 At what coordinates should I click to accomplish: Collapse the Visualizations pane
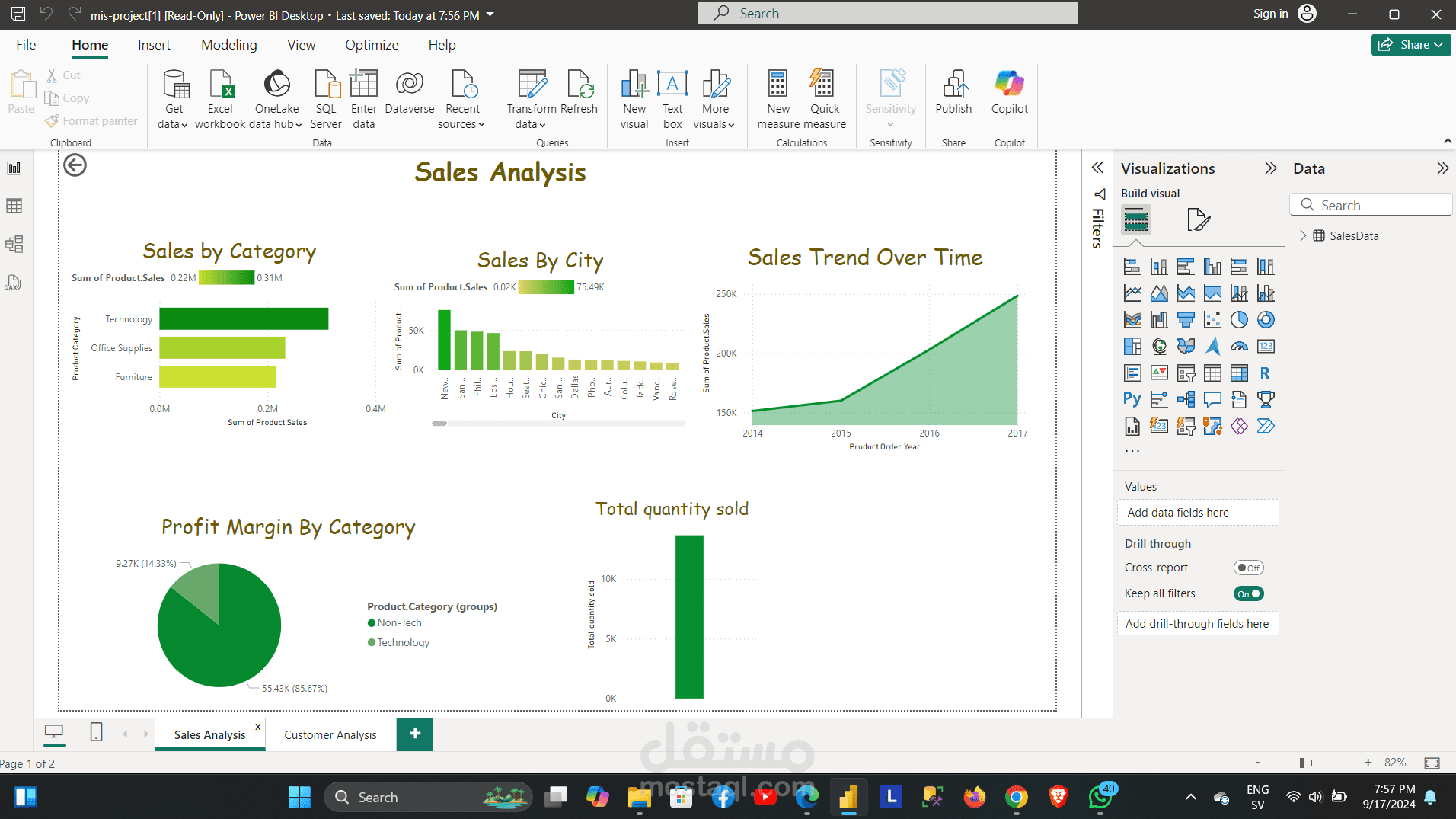click(1270, 168)
